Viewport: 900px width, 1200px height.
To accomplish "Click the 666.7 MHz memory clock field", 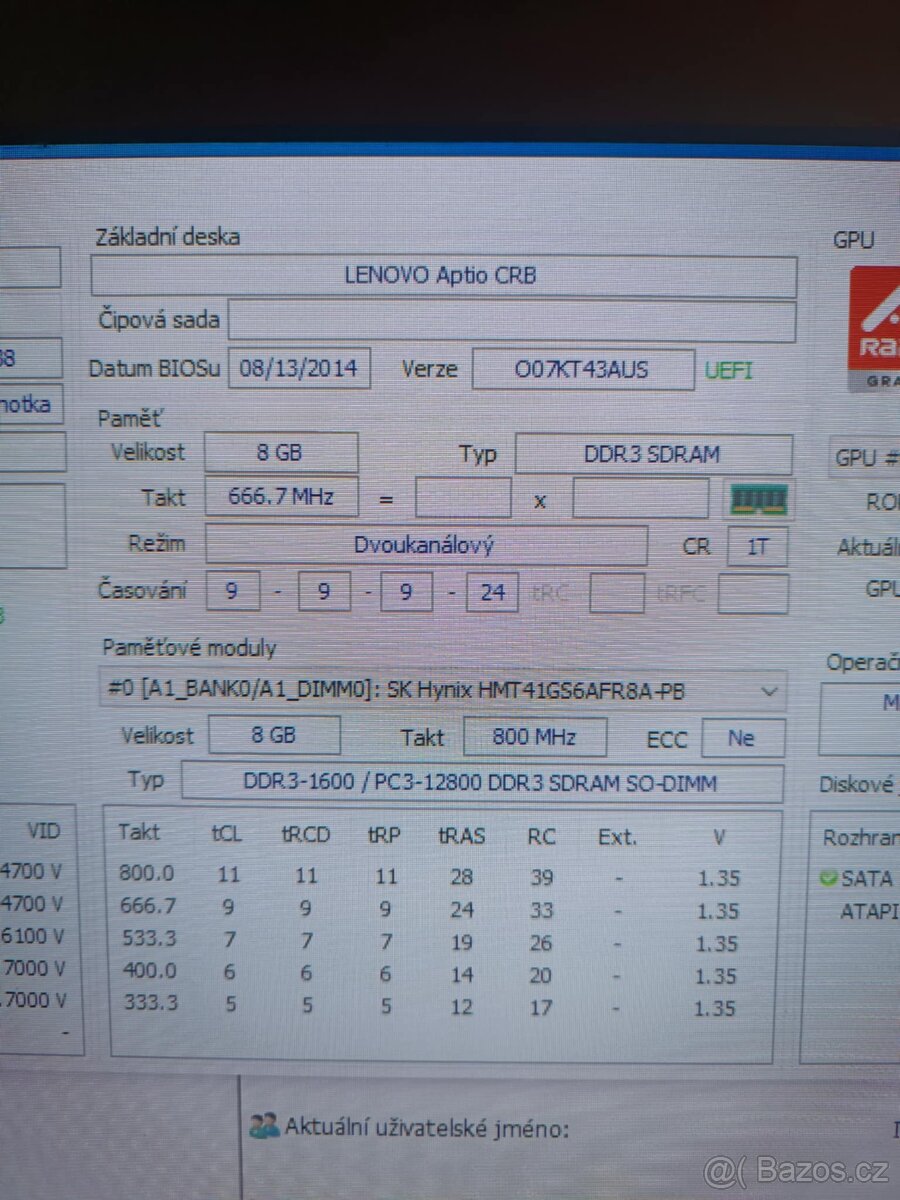I will pyautogui.click(x=281, y=496).
